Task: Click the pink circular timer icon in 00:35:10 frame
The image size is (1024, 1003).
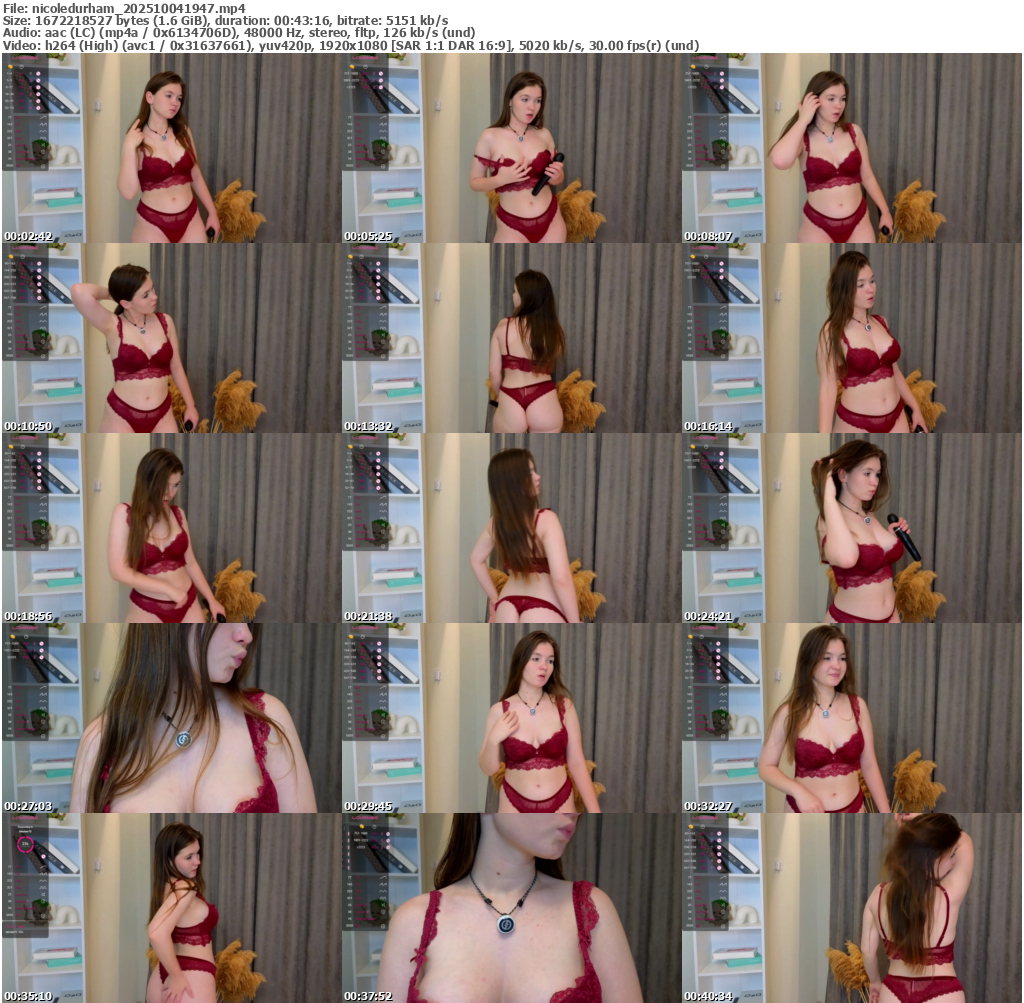Action: pos(25,845)
